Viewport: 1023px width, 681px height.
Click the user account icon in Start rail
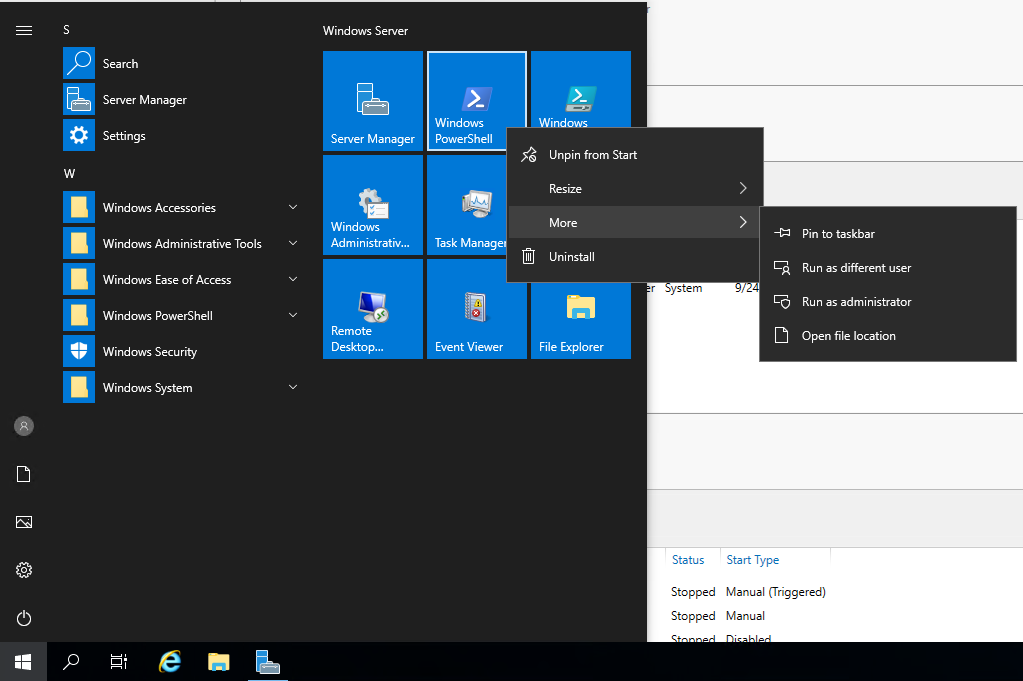24,426
